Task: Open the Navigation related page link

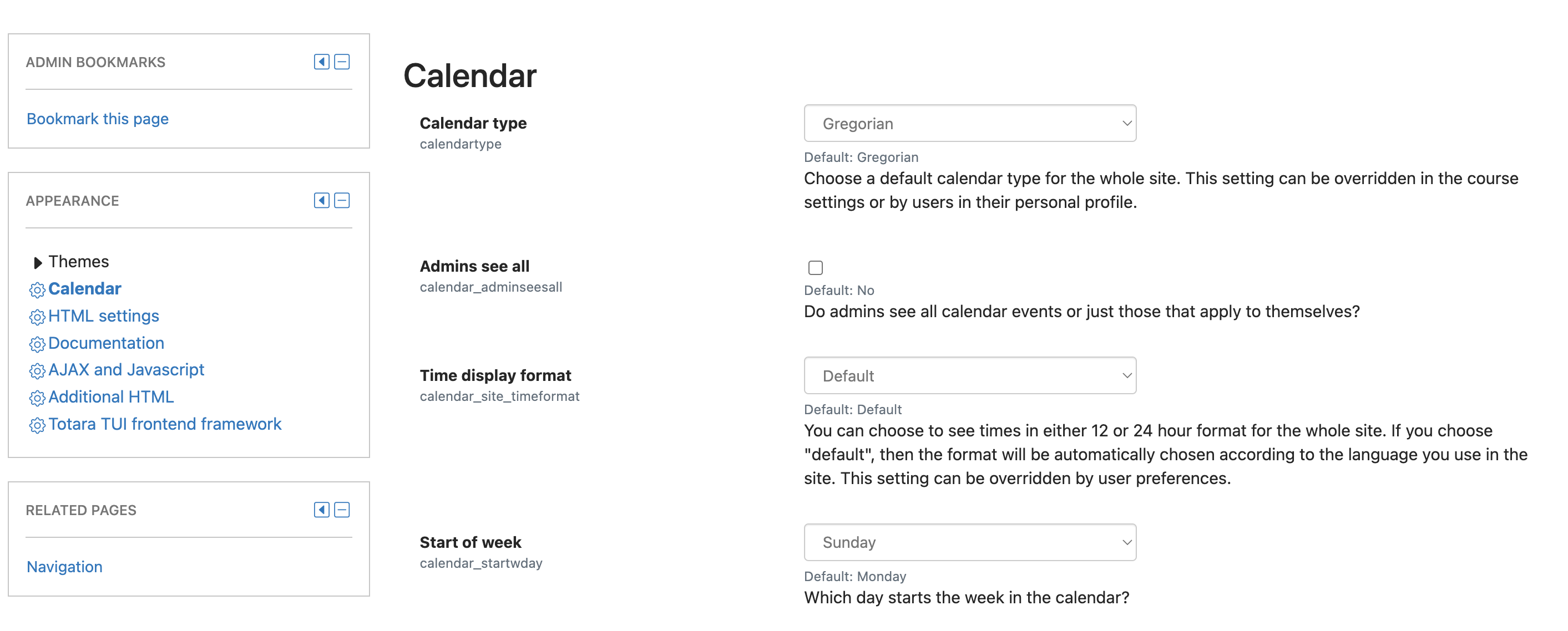Action: coord(64,567)
